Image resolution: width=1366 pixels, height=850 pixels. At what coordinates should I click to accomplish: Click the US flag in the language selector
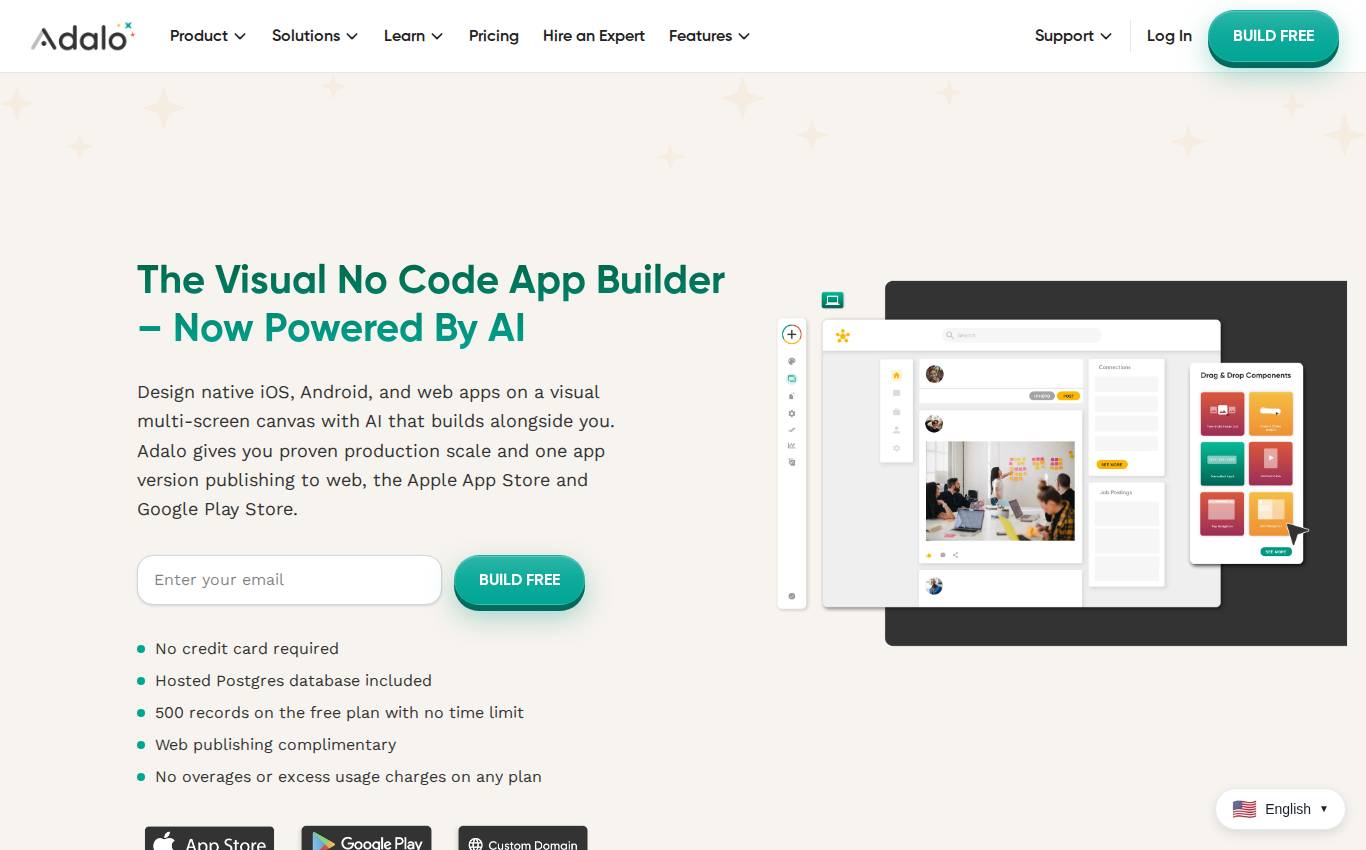[x=1244, y=809]
